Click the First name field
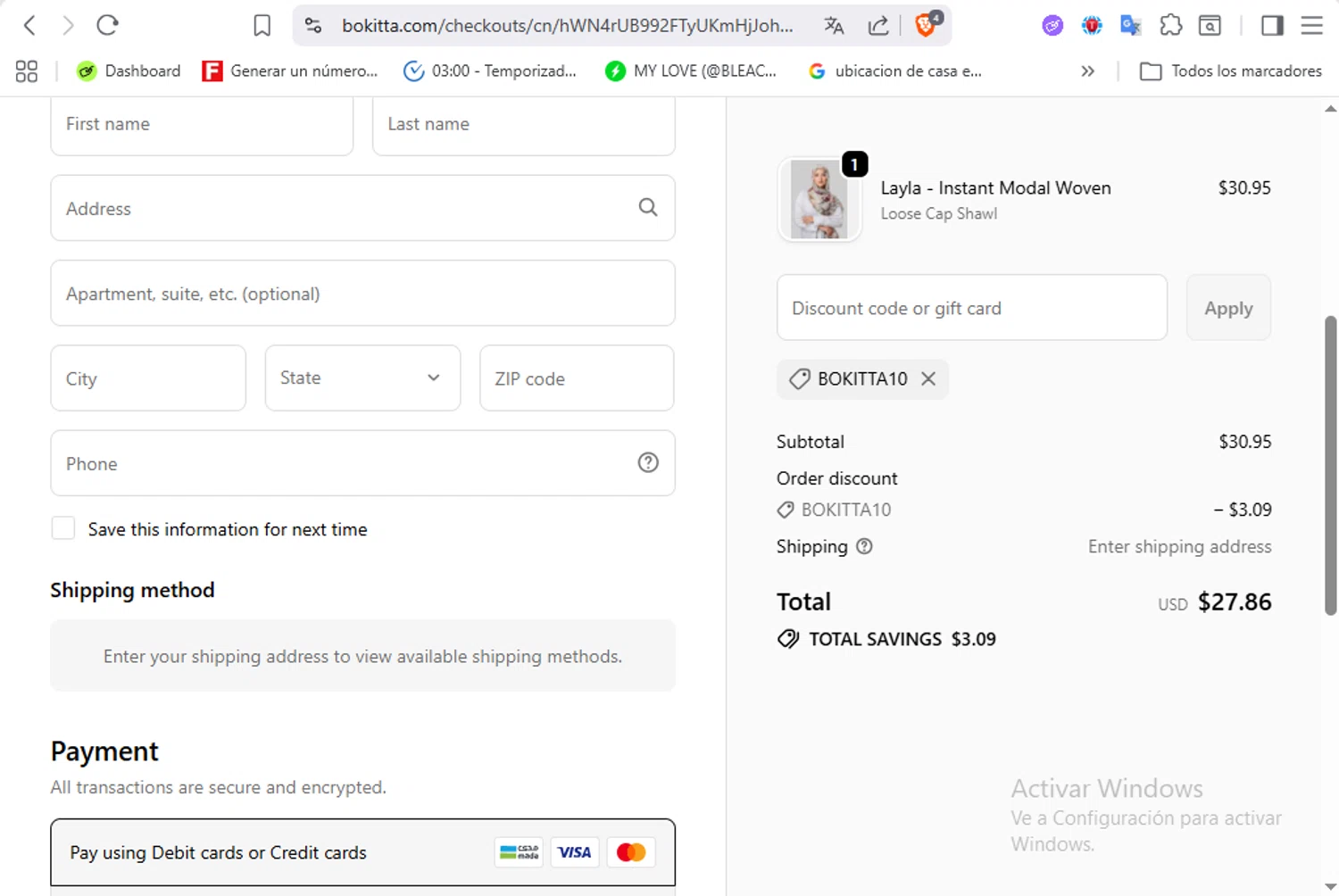Image resolution: width=1339 pixels, height=896 pixels. click(x=202, y=125)
